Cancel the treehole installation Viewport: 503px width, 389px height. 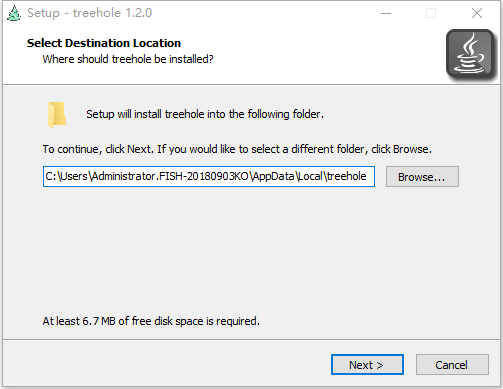(x=452, y=365)
